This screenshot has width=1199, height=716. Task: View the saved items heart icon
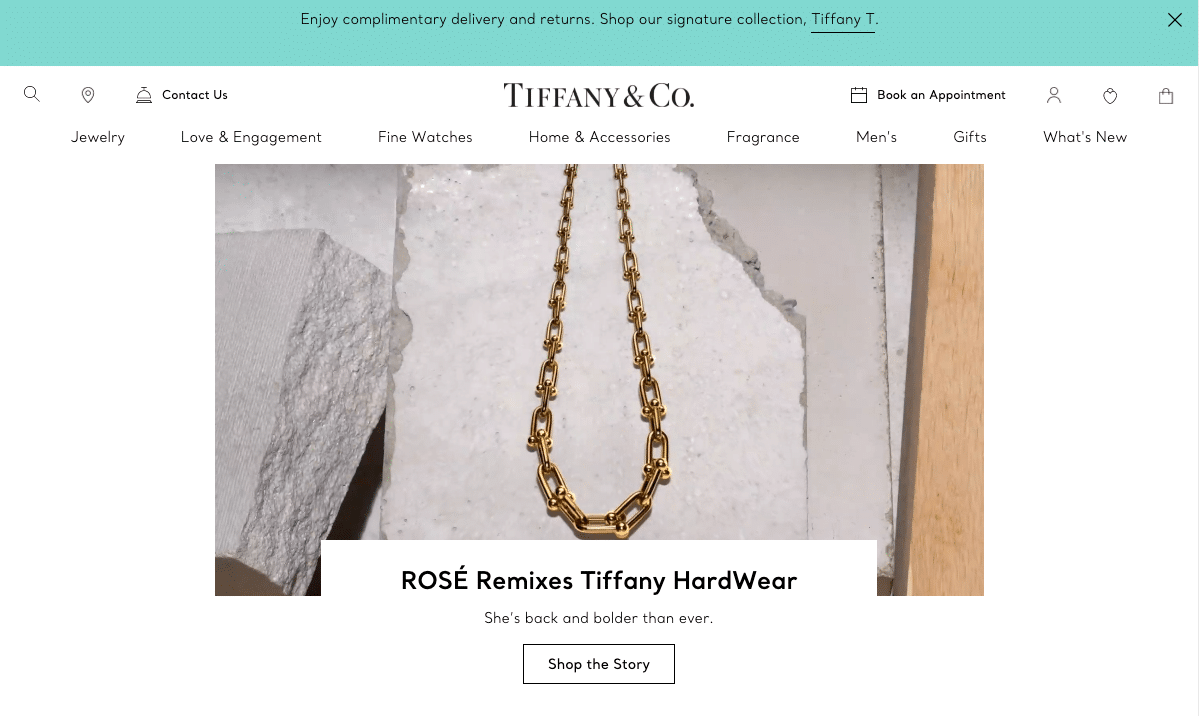tap(1110, 96)
